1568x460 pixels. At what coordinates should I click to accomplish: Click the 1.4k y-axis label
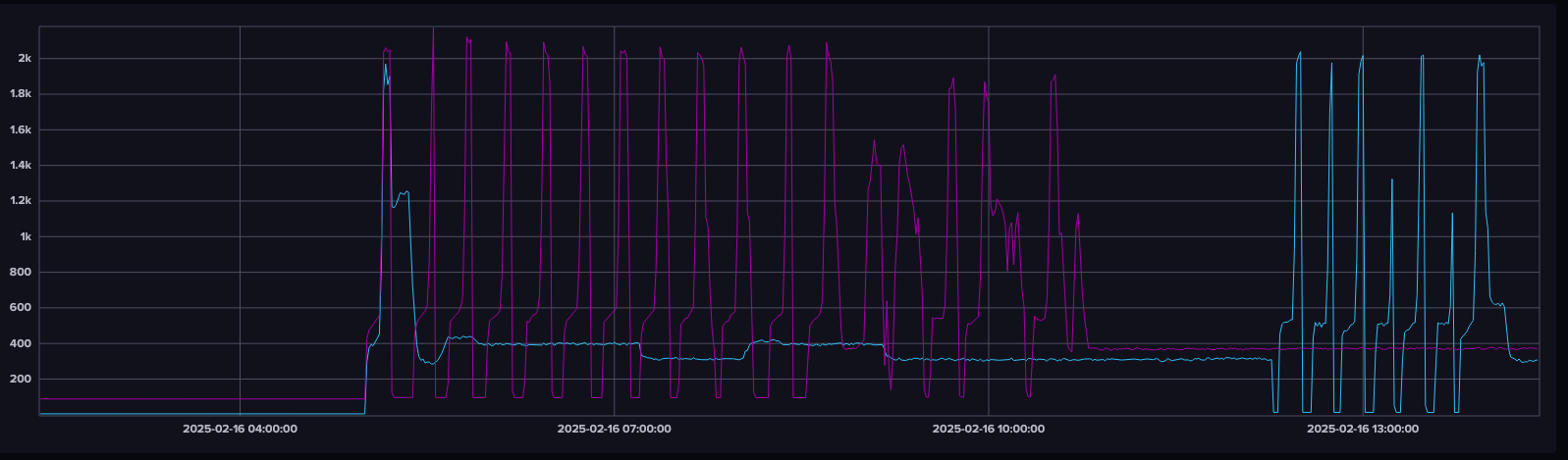tap(22, 166)
